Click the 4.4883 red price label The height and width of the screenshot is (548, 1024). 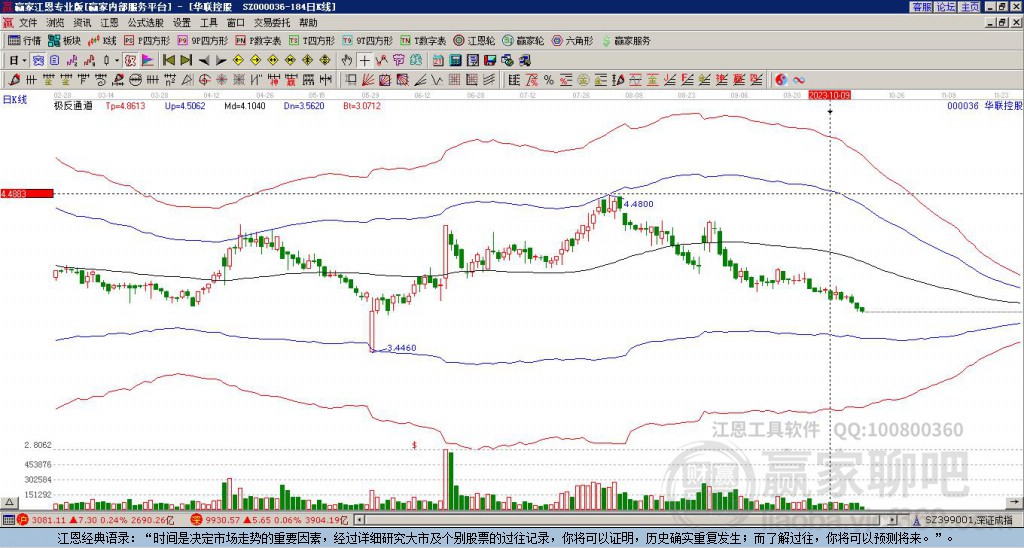27,194
